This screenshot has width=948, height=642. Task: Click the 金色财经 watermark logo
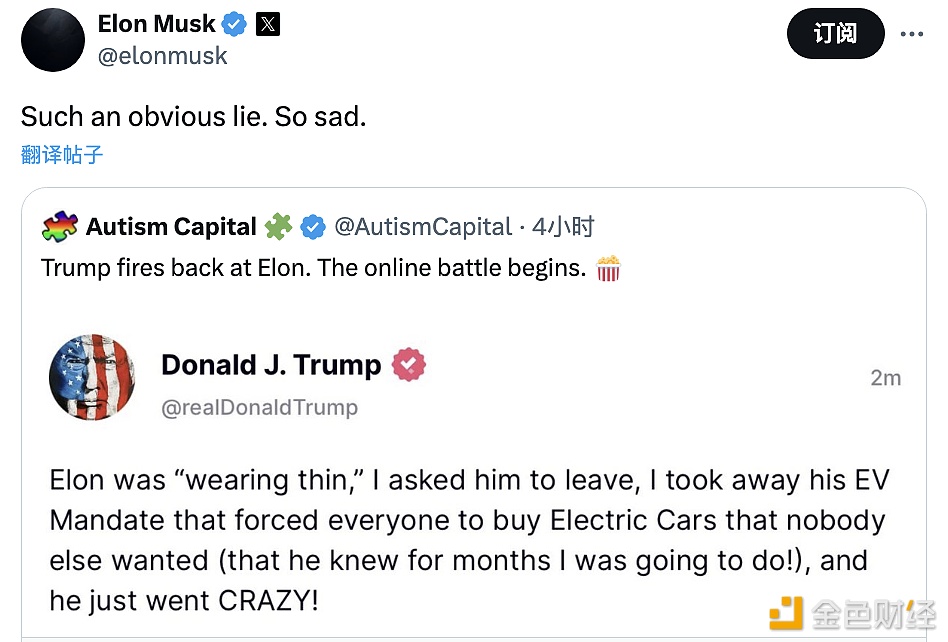pyautogui.click(x=851, y=611)
